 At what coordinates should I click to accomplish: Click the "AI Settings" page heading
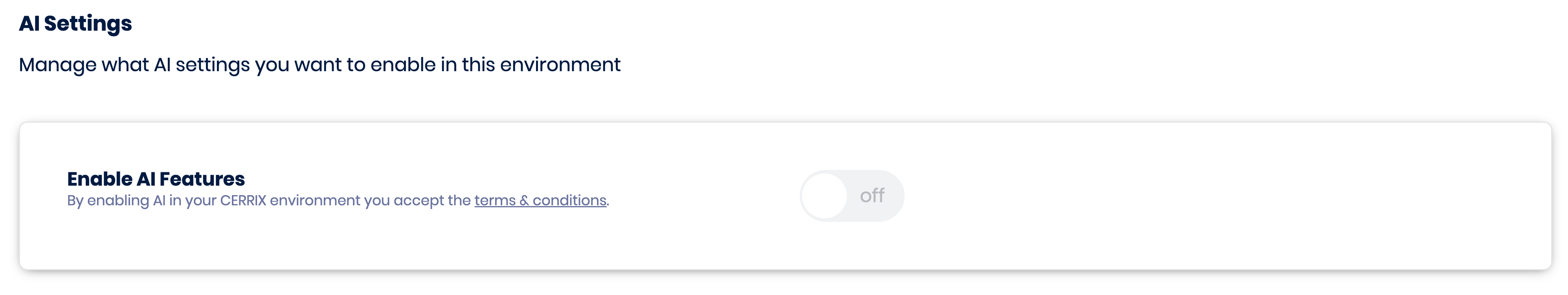point(75,24)
